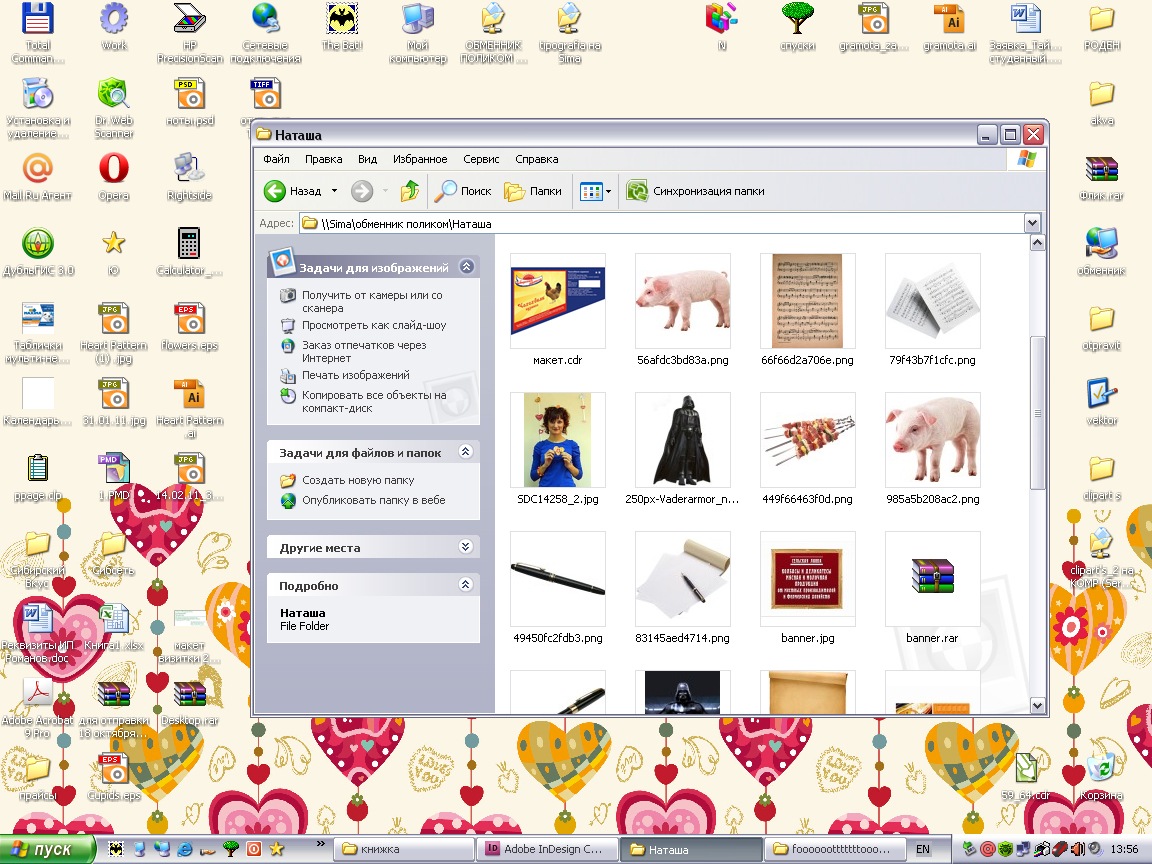Click Folder Synchronization (Синхронизация папки) icon
The width and height of the screenshot is (1152, 864).
point(636,191)
